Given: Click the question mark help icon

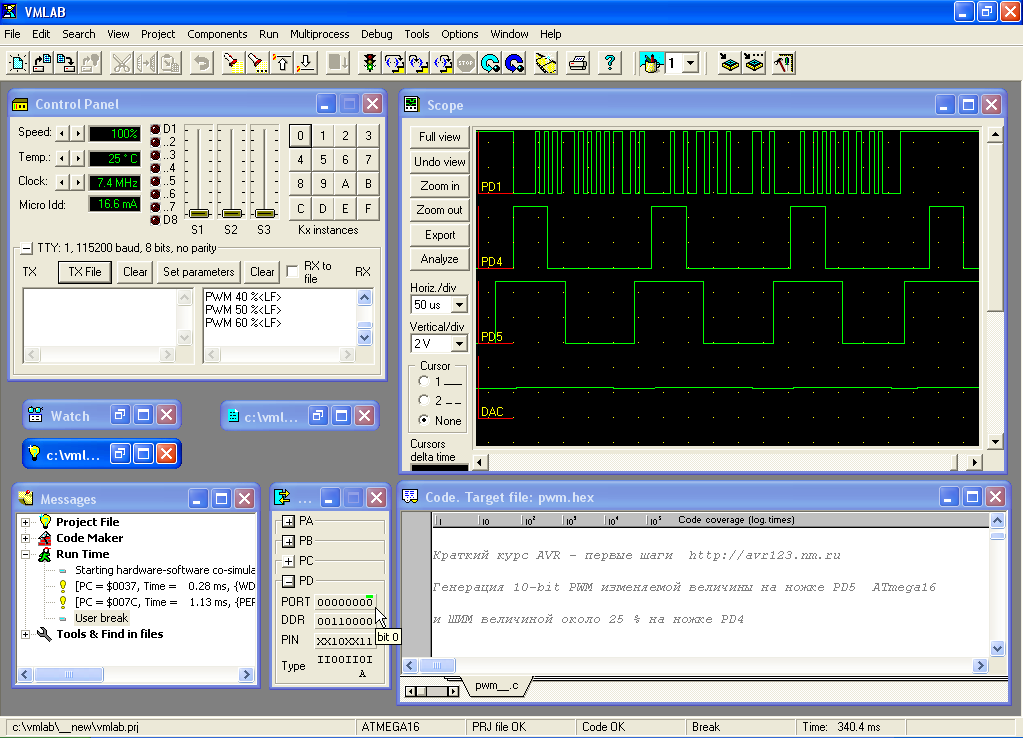Looking at the screenshot, I should click(x=609, y=63).
